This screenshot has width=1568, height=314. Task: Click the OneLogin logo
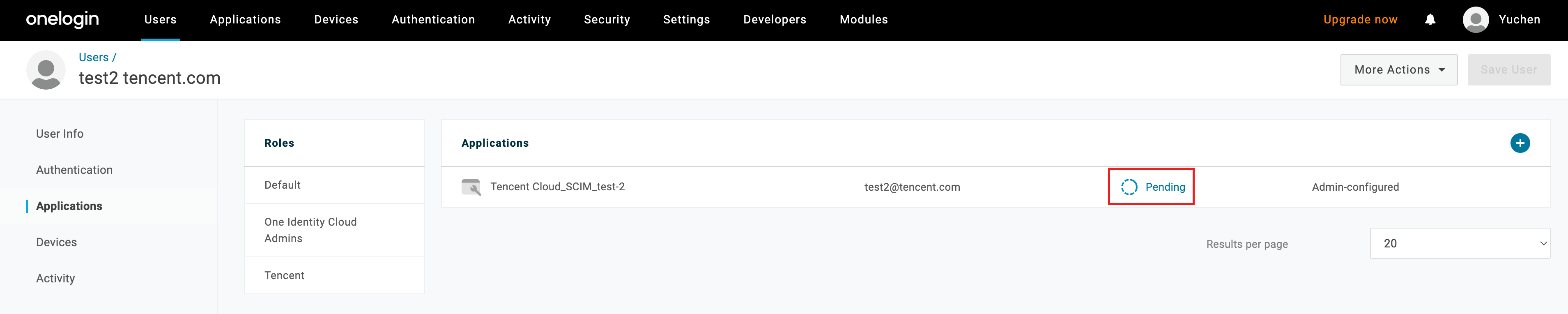point(62,19)
